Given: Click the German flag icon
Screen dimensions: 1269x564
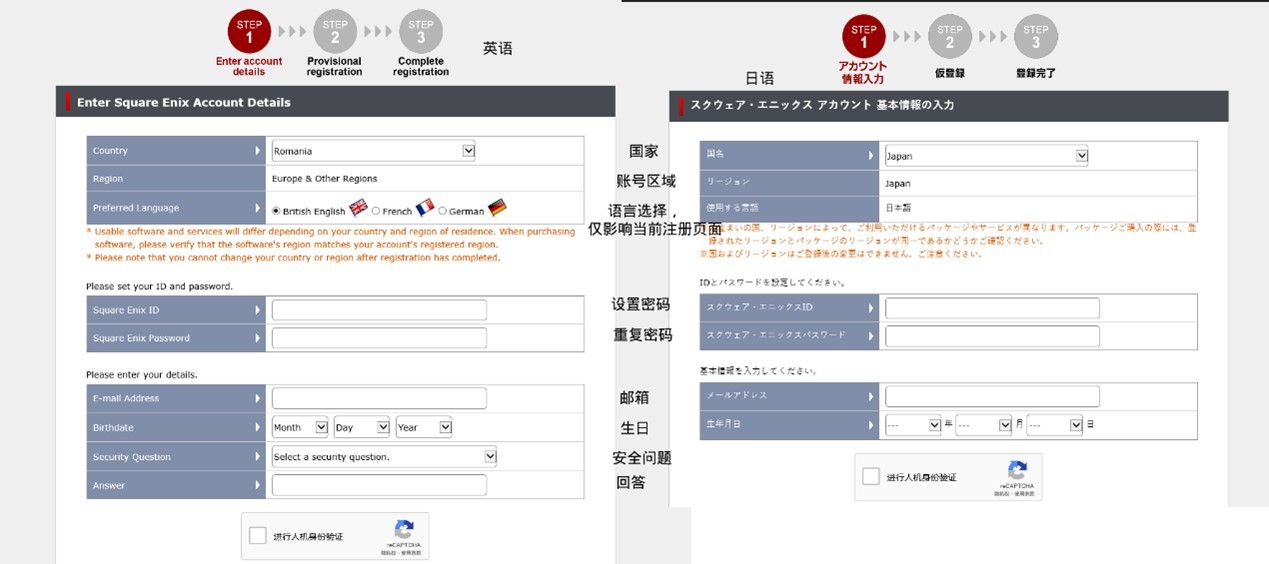Looking at the screenshot, I should tap(497, 208).
